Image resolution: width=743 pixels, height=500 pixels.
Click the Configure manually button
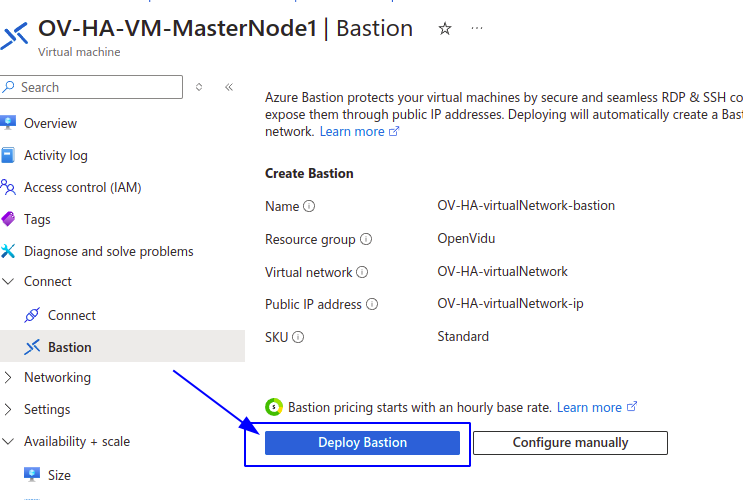pyautogui.click(x=571, y=443)
